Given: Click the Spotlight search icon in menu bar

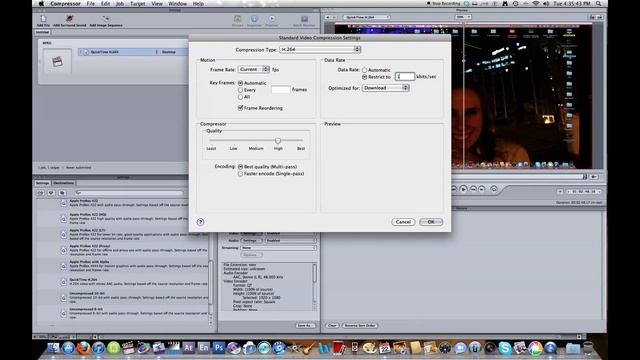Looking at the screenshot, I should click(598, 4).
